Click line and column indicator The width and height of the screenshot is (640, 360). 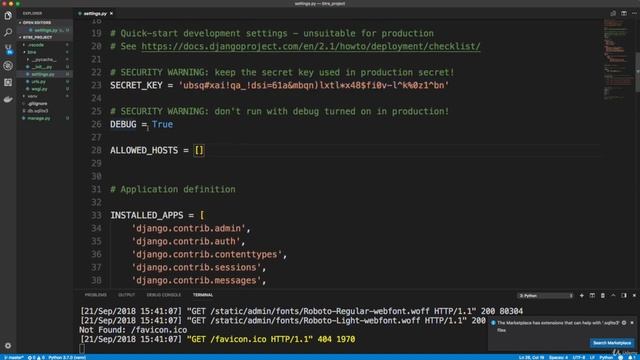(531, 357)
